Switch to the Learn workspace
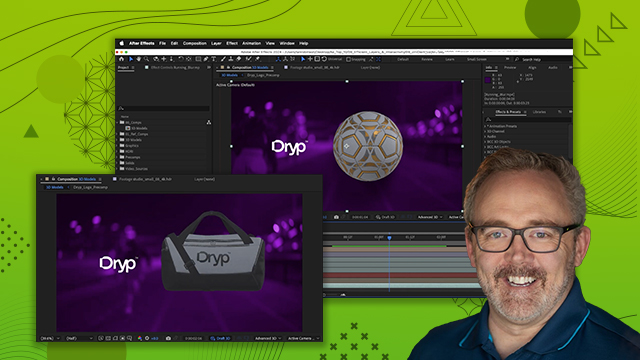 click(450, 60)
